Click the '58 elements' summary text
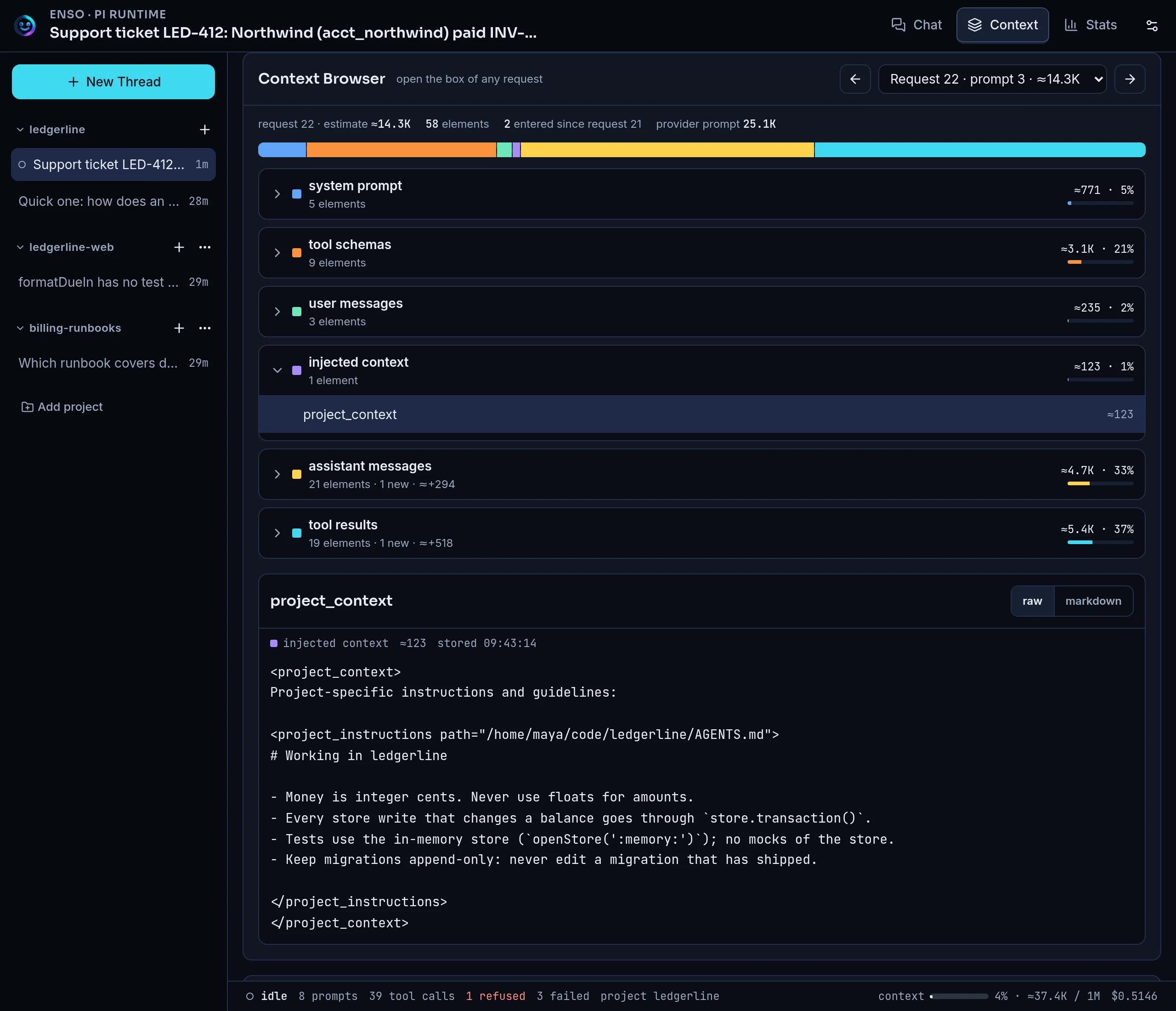Image resolution: width=1176 pixels, height=1011 pixels. coord(457,124)
